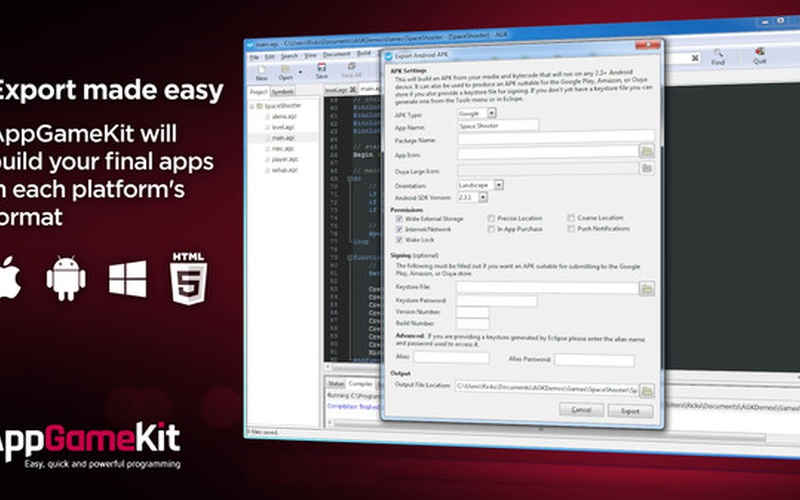The height and width of the screenshot is (500, 800).
Task: Switch to the Symbols tab
Action: tap(283, 91)
